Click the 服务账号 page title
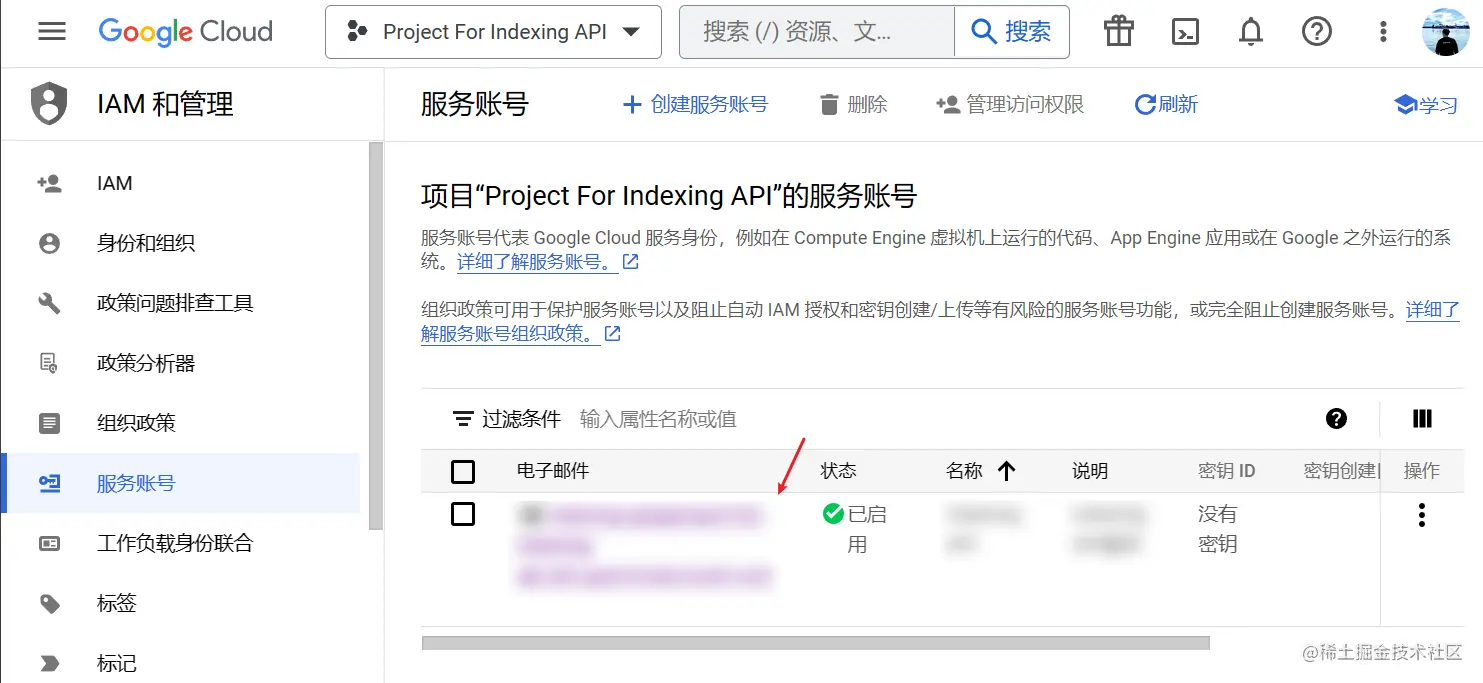Image resolution: width=1483 pixels, height=683 pixels. click(474, 104)
